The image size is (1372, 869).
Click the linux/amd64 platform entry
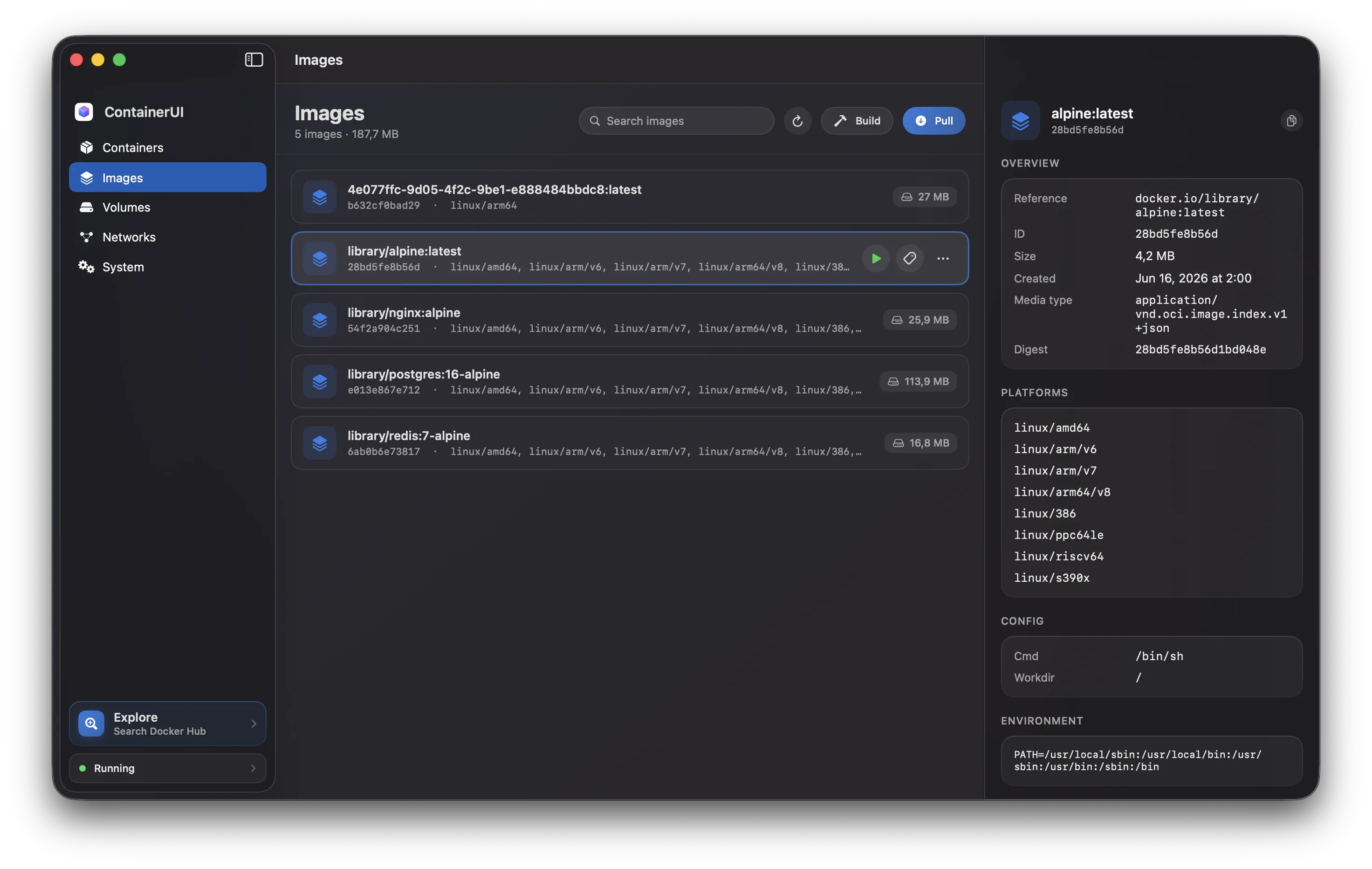coord(1052,428)
